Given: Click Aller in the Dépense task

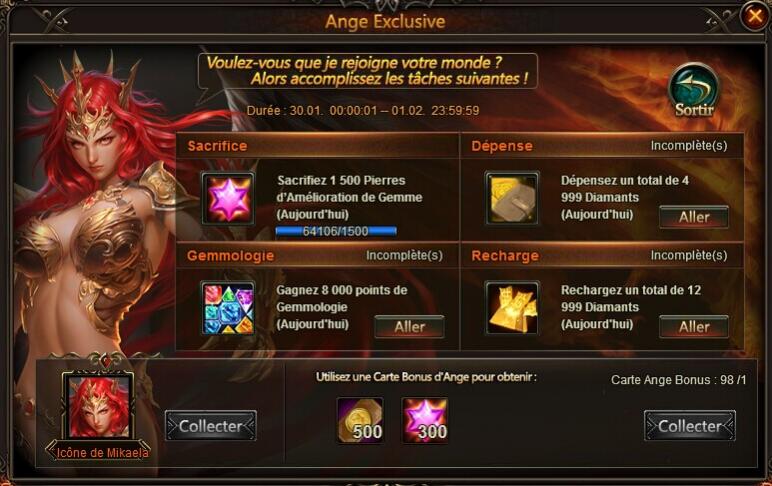Looking at the screenshot, I should point(694,217).
